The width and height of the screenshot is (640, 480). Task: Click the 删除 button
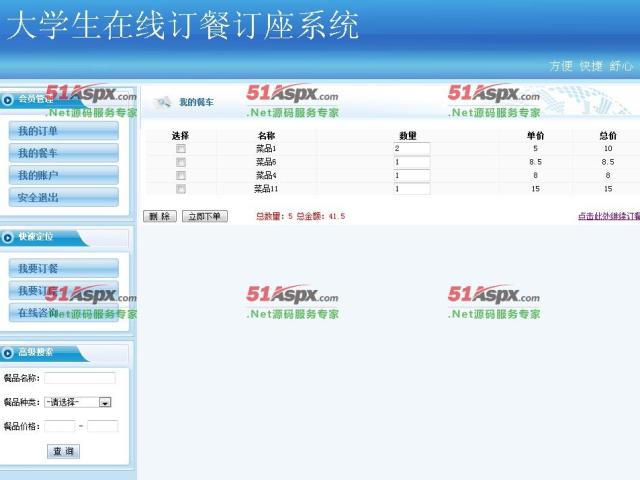click(x=160, y=216)
